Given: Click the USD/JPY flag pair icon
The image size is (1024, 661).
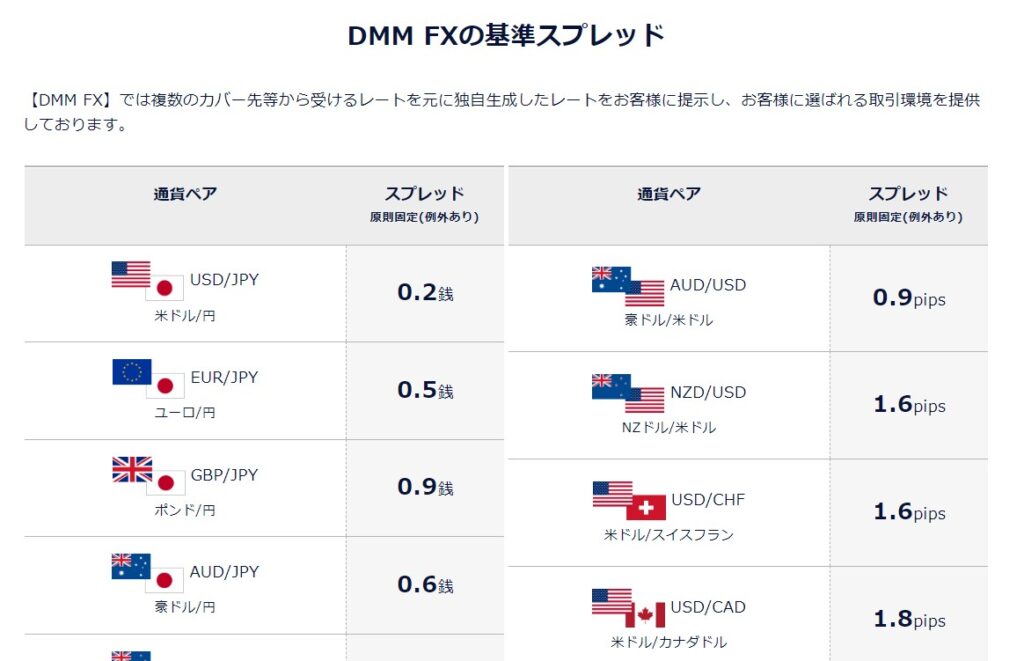Looking at the screenshot, I should [x=148, y=281].
